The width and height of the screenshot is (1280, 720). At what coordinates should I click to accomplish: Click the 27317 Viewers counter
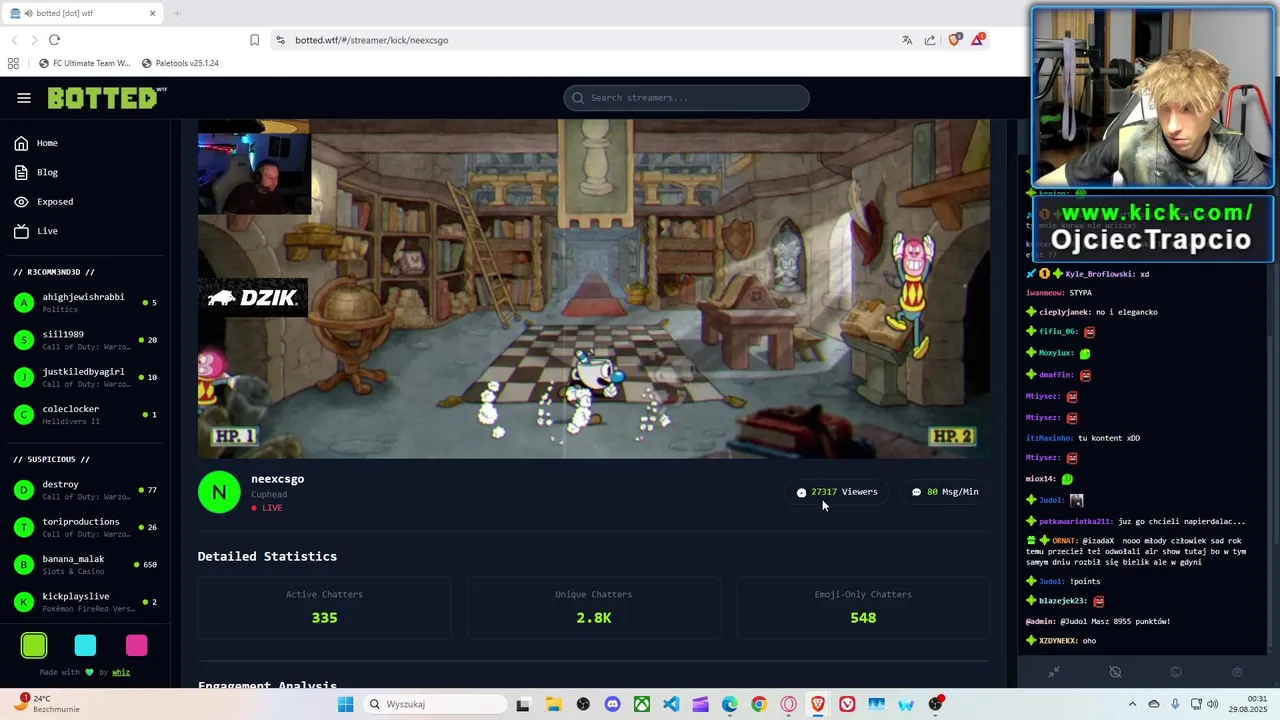pyautogui.click(x=837, y=492)
